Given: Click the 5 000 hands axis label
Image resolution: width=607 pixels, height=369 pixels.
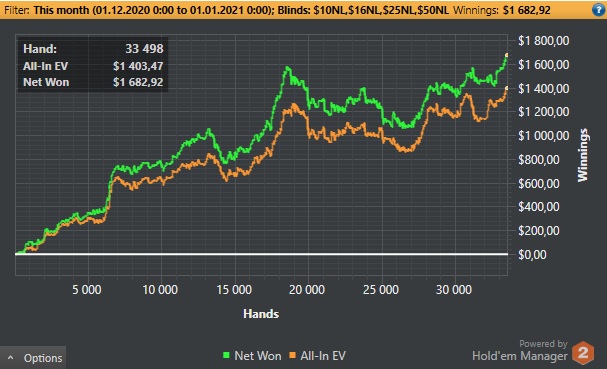Looking at the screenshot, I should (87, 290).
